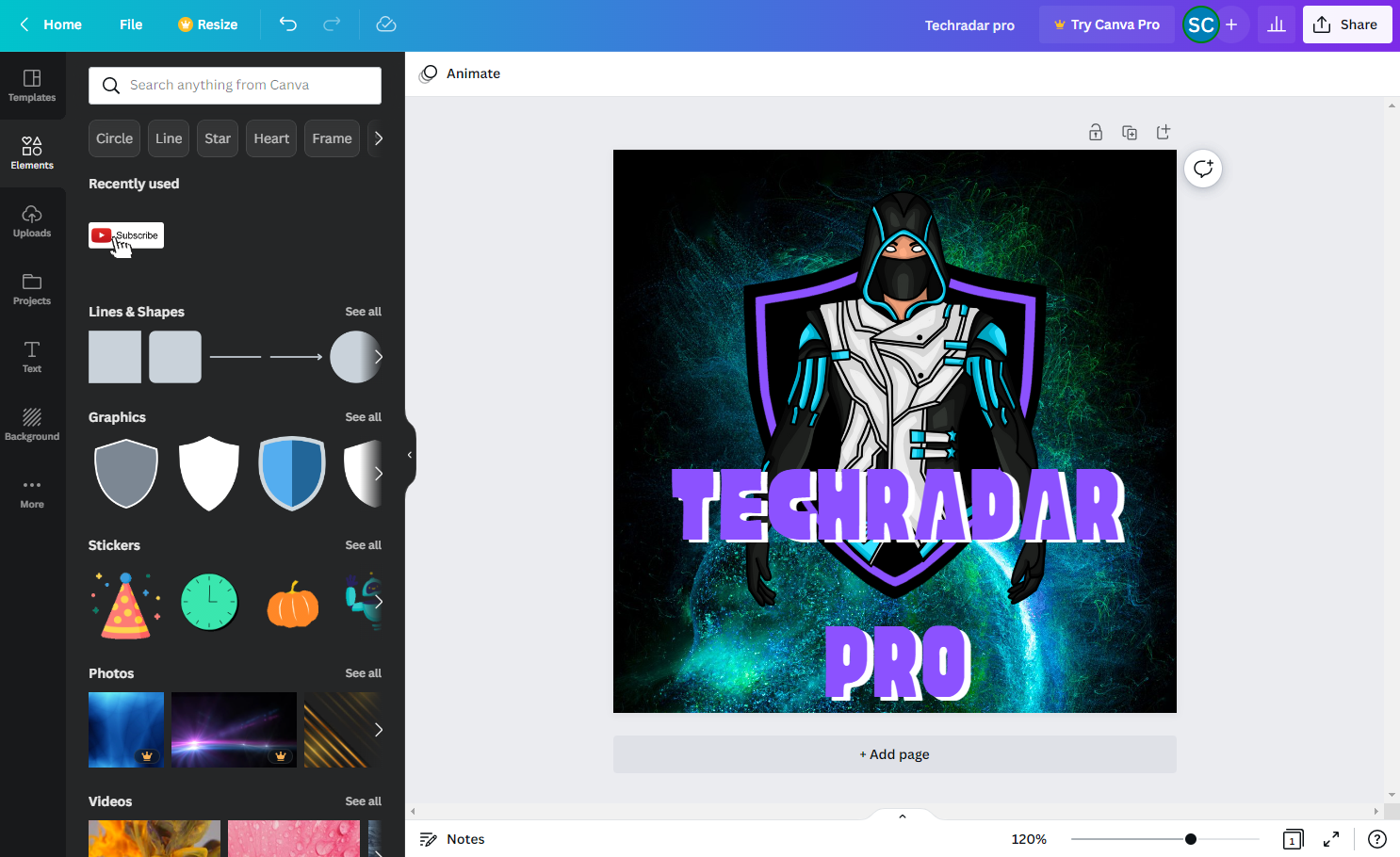The height and width of the screenshot is (857, 1400).
Task: Select the party hat sticker
Action: 125,601
